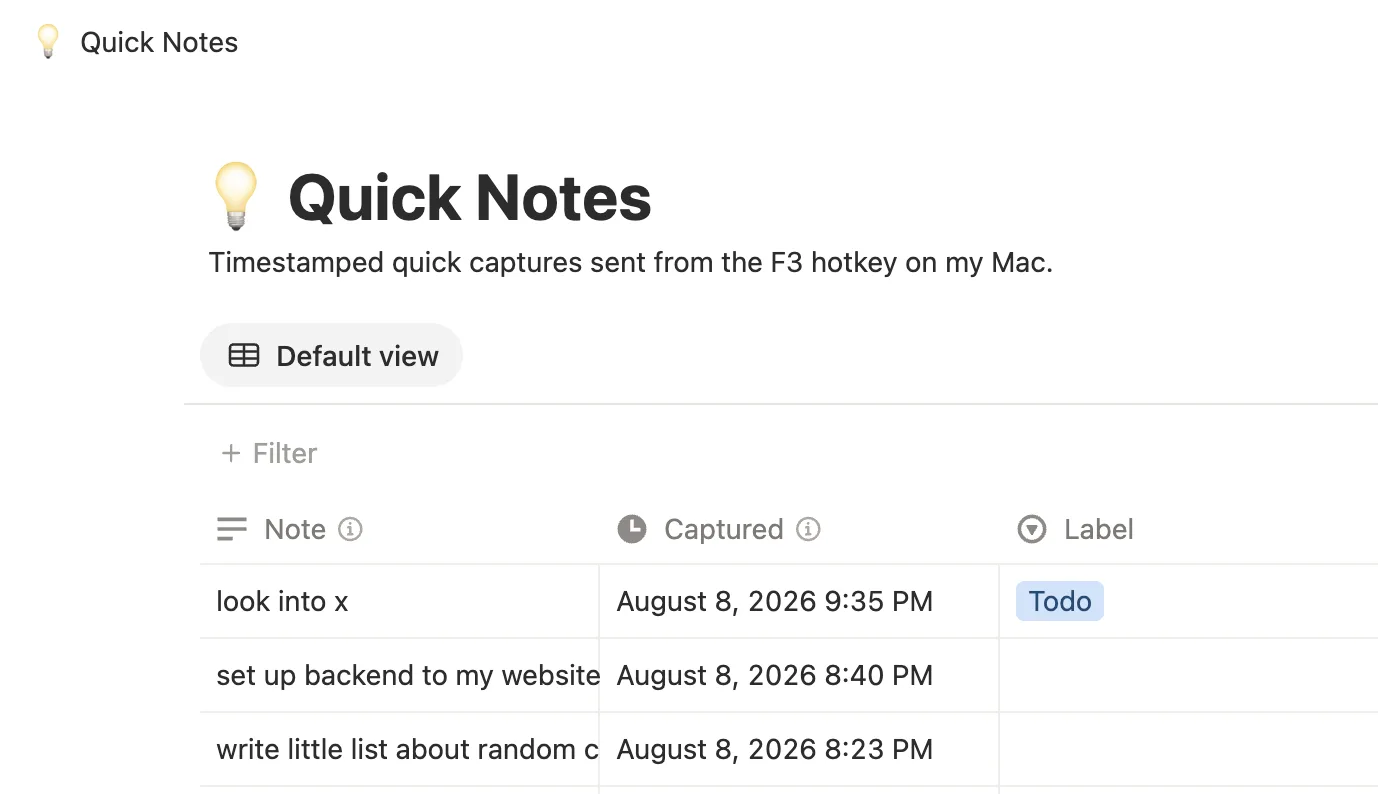Open the 'look into x' note
Screen dimensions: 1378x794
[282, 601]
